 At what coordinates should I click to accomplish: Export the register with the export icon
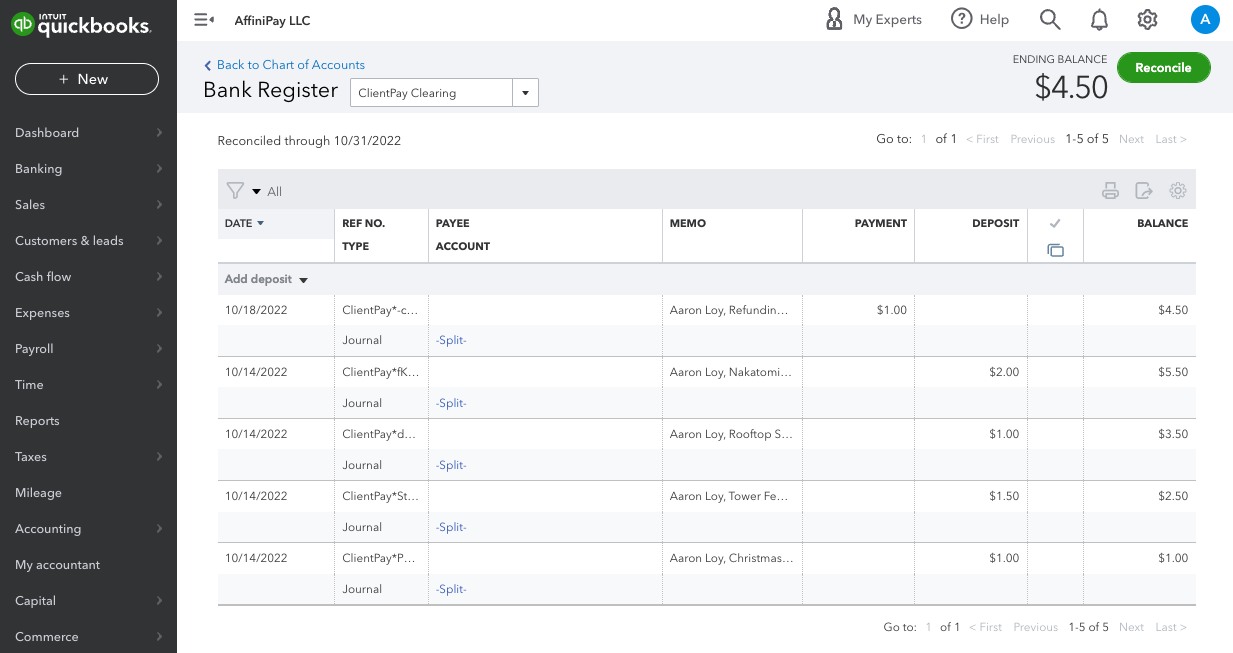pos(1144,191)
